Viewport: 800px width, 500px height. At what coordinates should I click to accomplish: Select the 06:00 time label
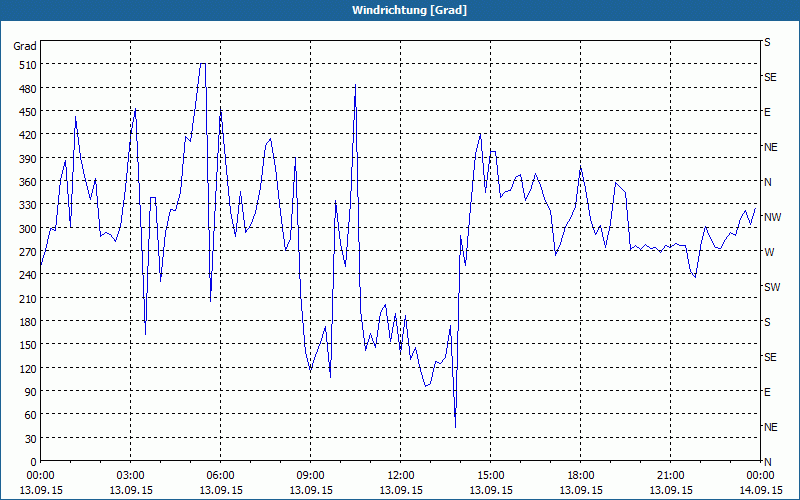point(220,476)
